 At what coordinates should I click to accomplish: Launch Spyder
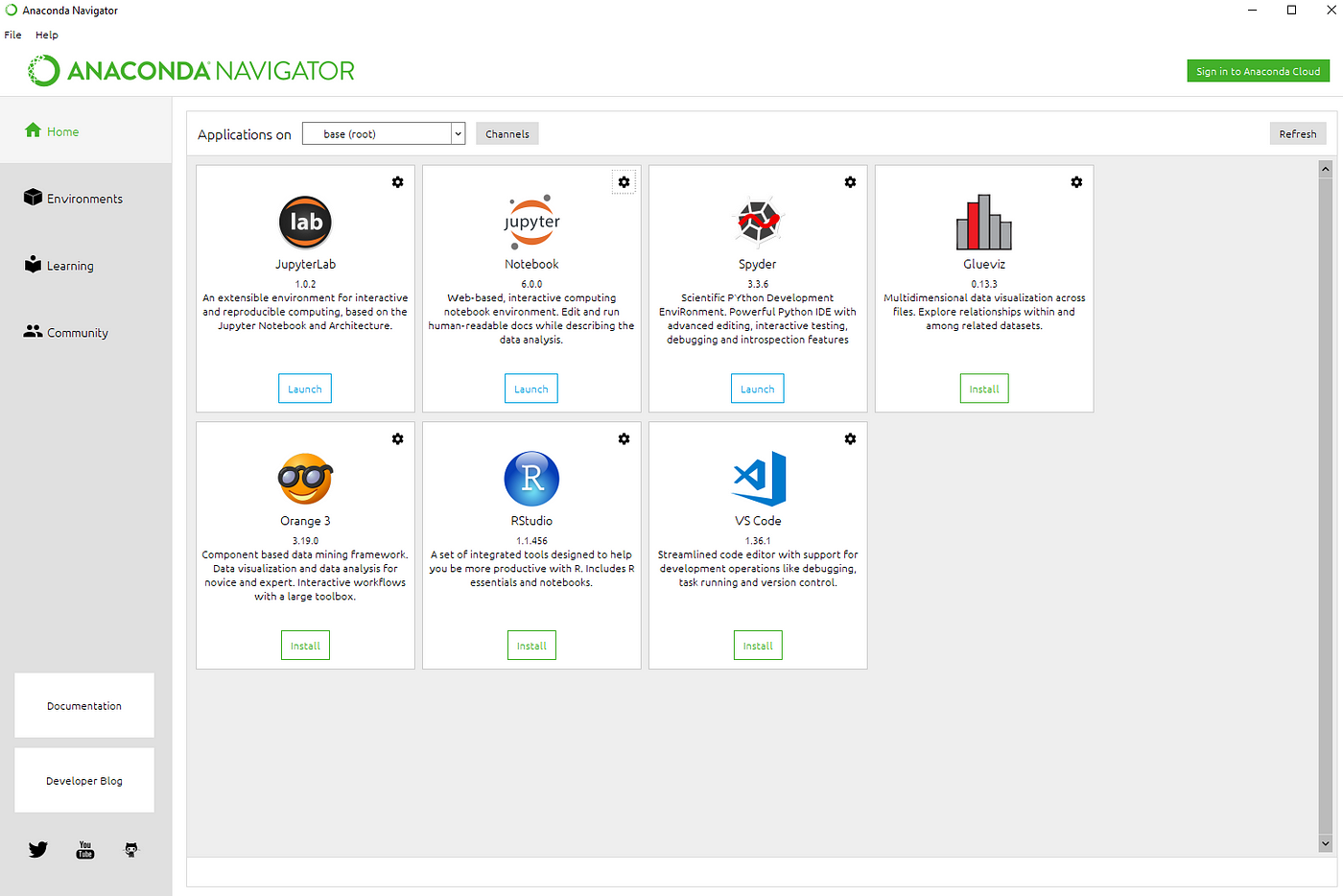click(758, 389)
